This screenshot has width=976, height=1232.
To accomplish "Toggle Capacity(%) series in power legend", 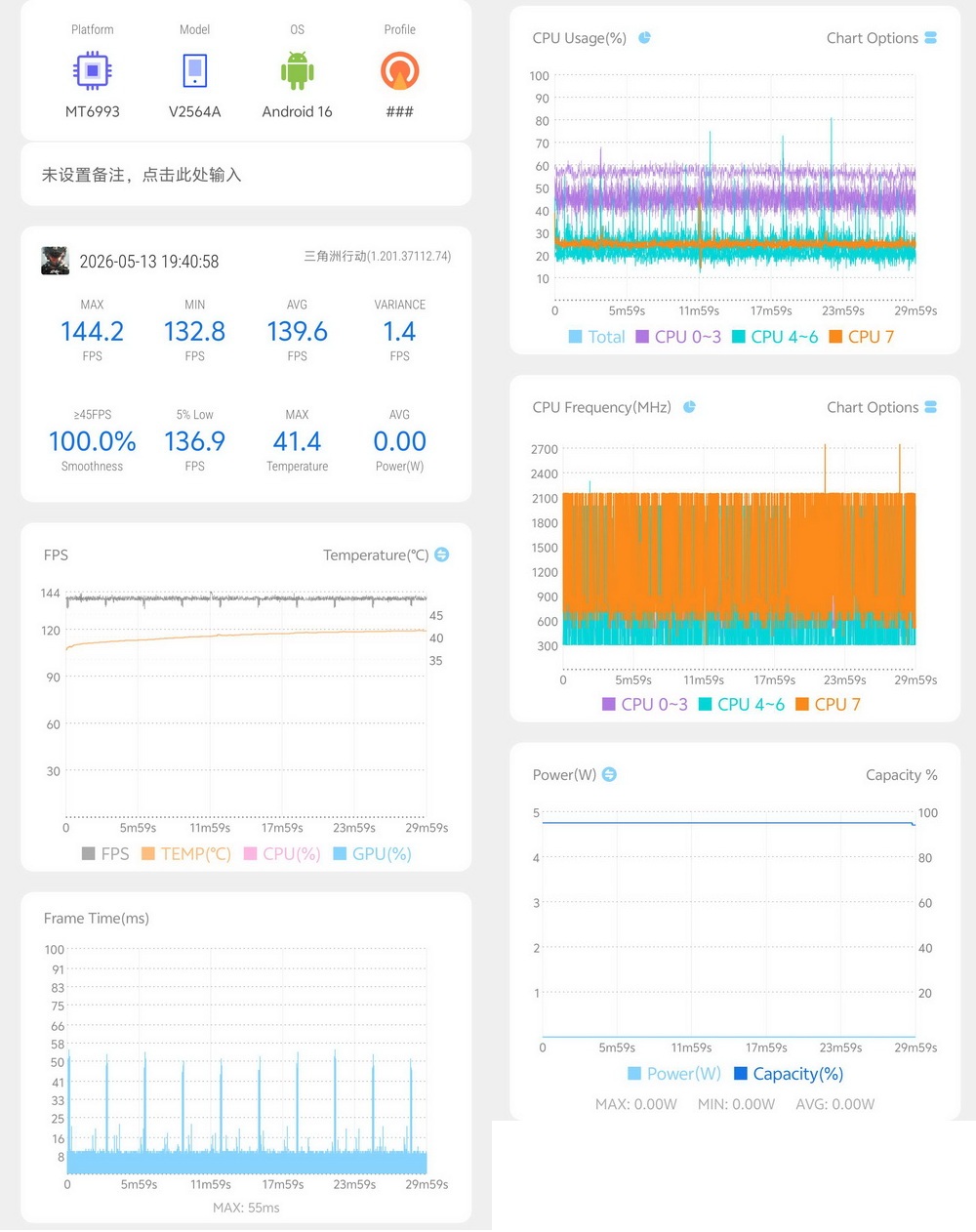I will (789, 1074).
